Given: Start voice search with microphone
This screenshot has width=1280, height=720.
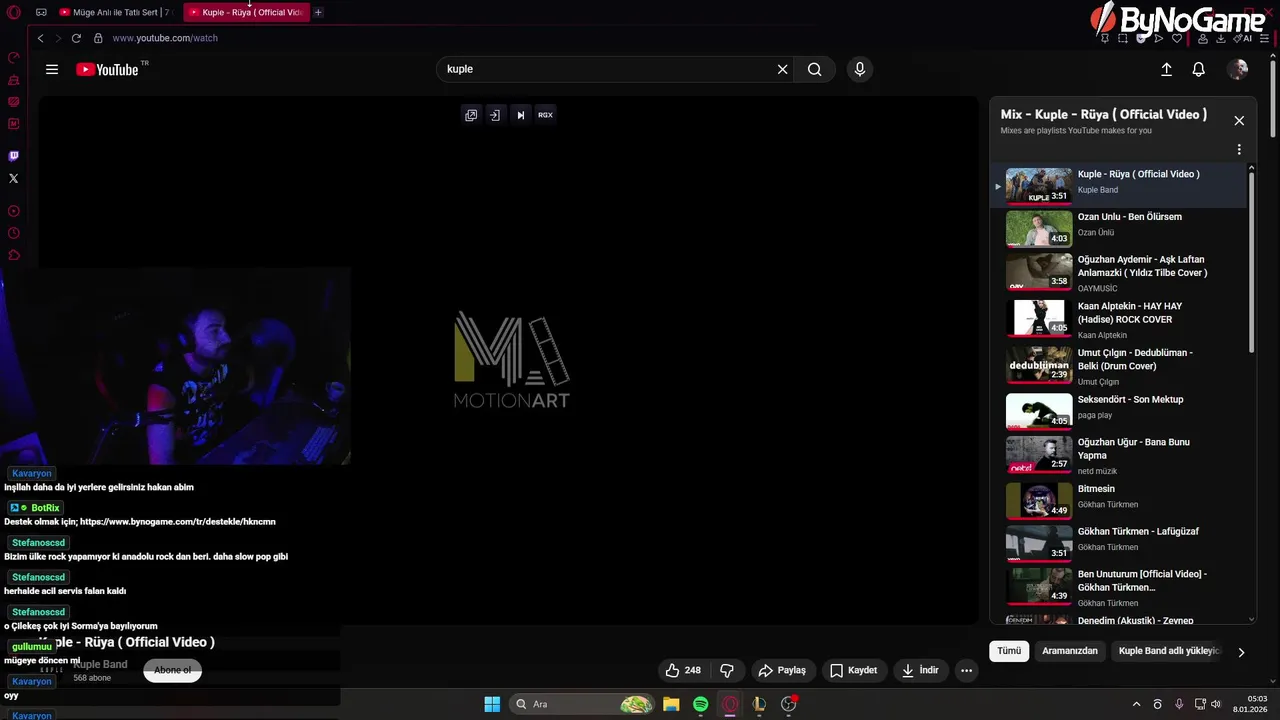Looking at the screenshot, I should [x=859, y=69].
